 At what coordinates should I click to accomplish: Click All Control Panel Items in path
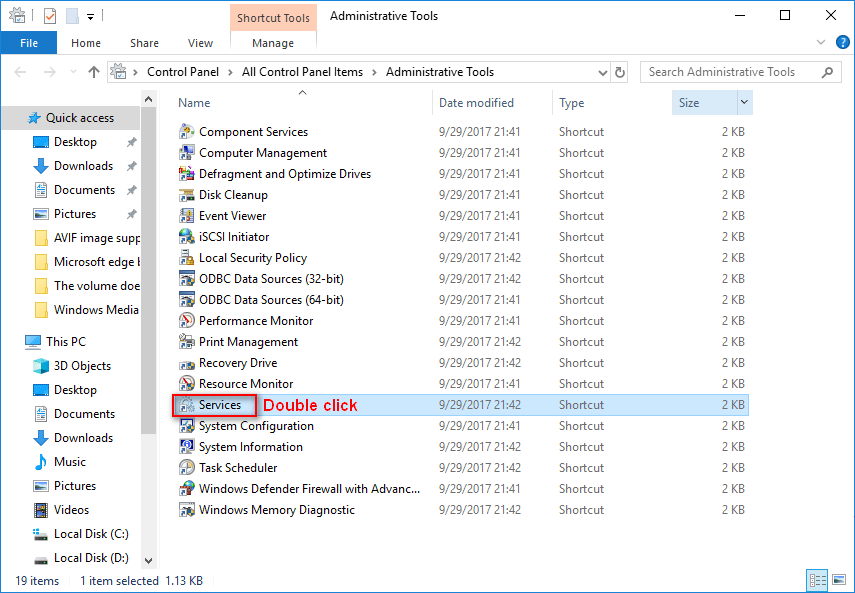pos(303,72)
